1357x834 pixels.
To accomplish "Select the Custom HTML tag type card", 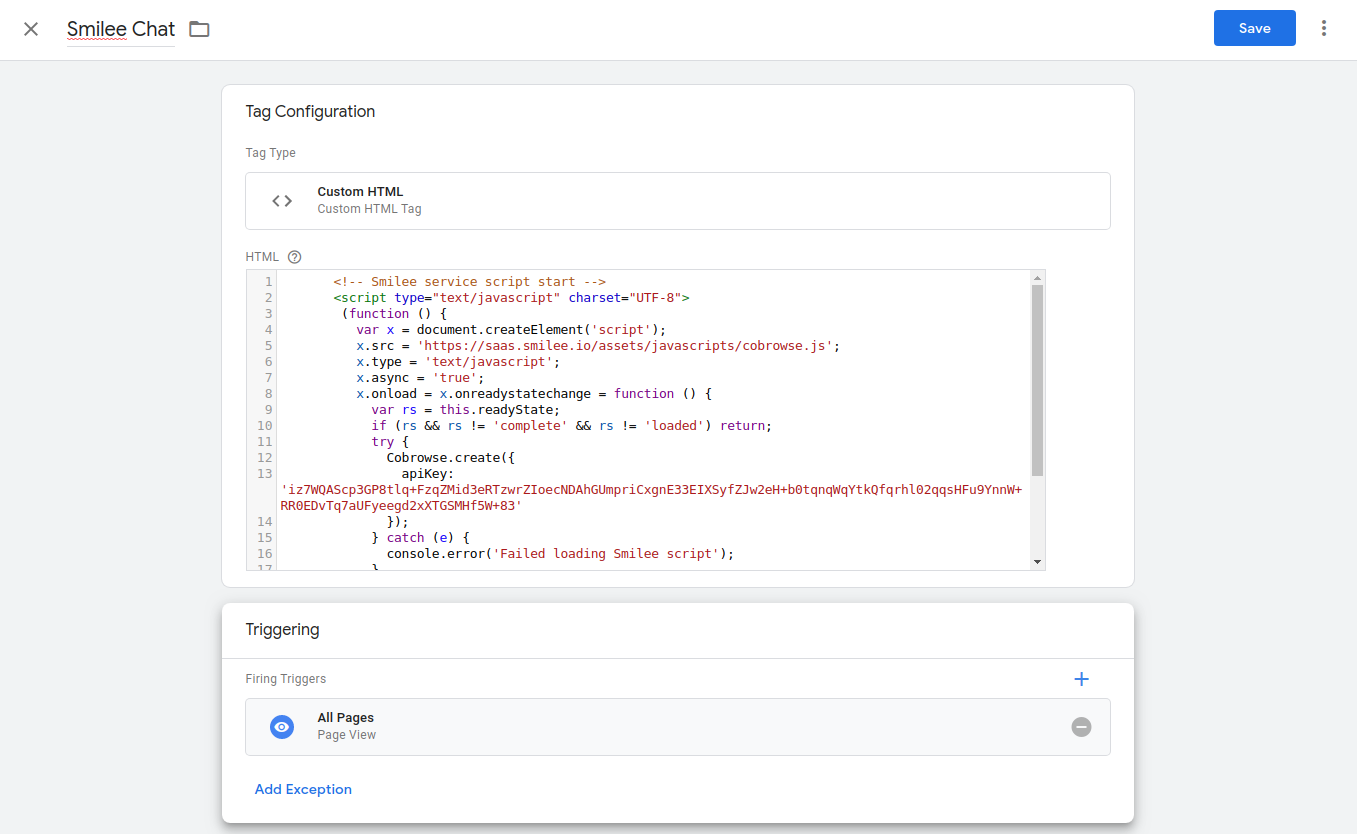I will pos(678,201).
